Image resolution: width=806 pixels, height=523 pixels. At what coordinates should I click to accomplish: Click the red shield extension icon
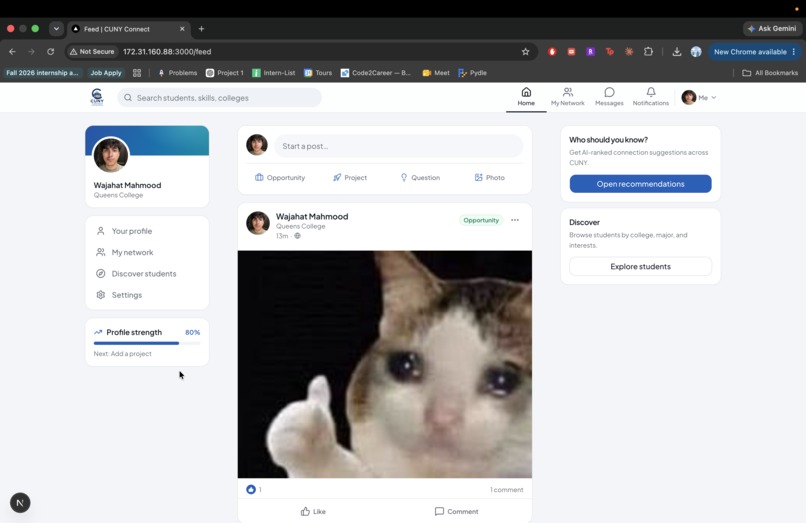click(552, 51)
